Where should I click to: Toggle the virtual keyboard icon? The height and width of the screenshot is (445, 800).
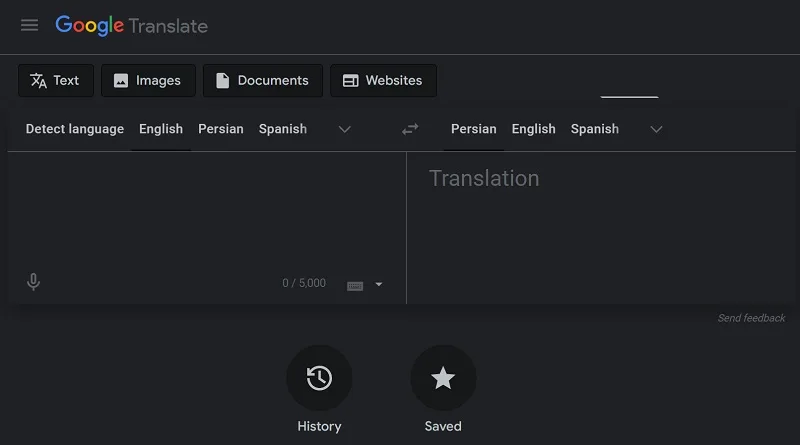355,285
